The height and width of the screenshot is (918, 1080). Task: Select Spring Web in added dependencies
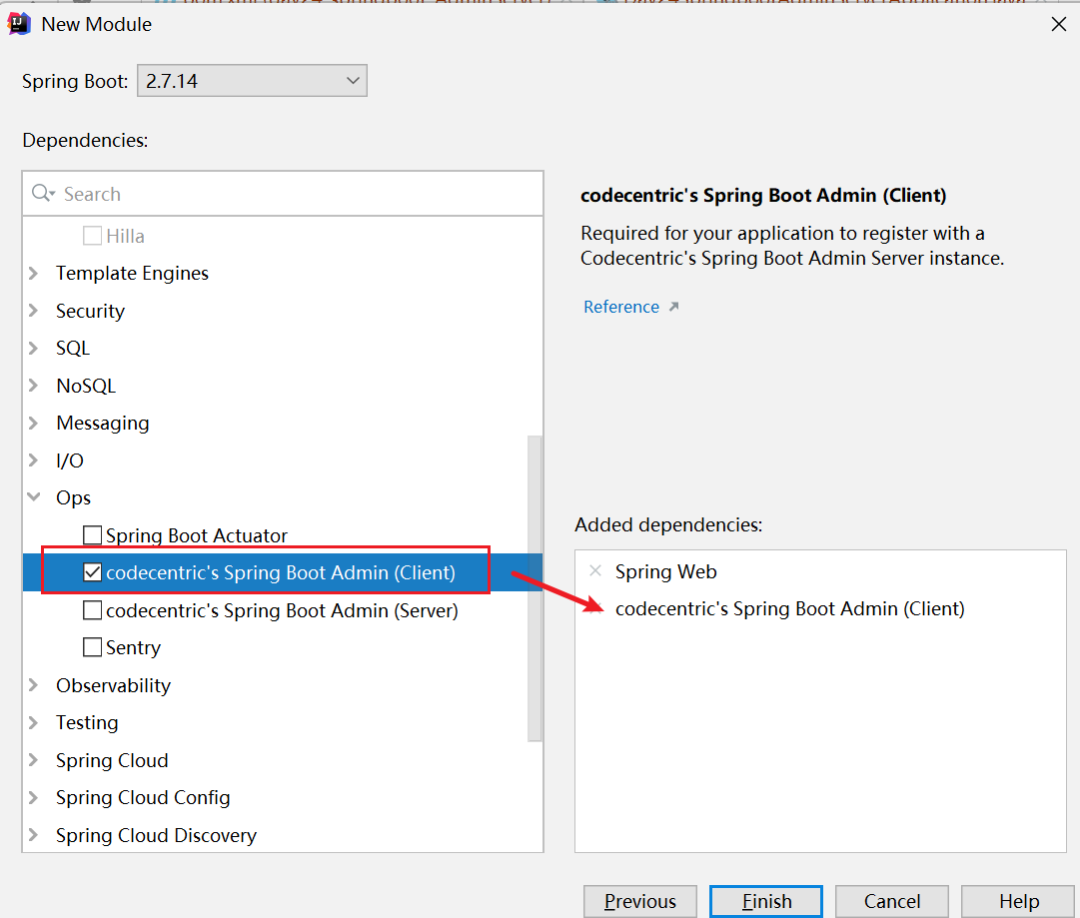pyautogui.click(x=666, y=572)
